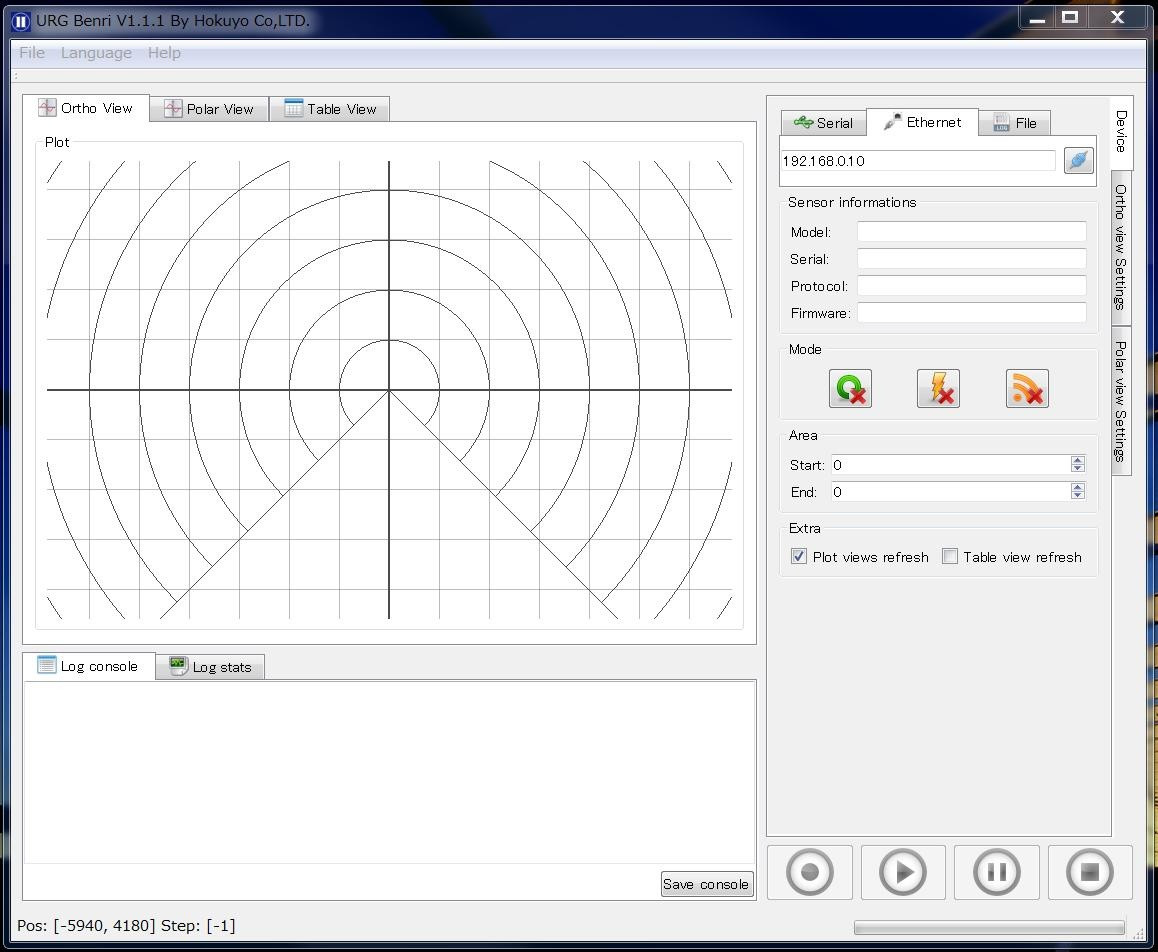The width and height of the screenshot is (1158, 952).
Task: Click the orange signal mode button
Action: [x=1027, y=388]
